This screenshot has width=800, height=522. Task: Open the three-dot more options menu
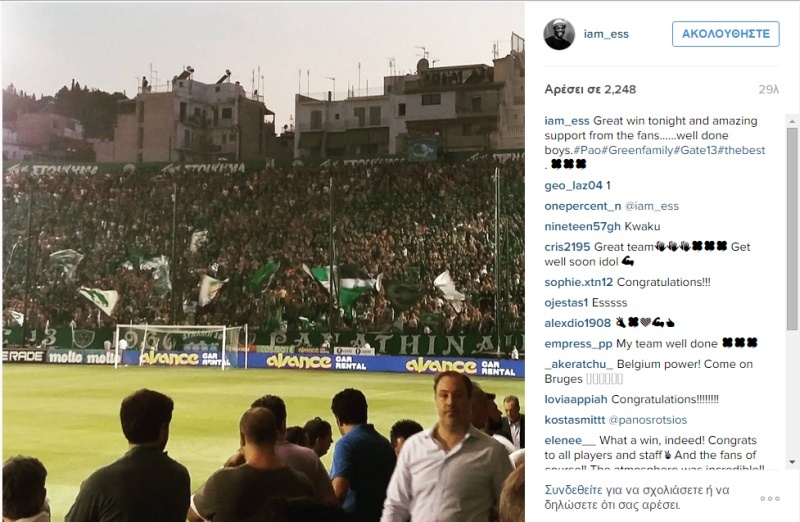coord(769,499)
